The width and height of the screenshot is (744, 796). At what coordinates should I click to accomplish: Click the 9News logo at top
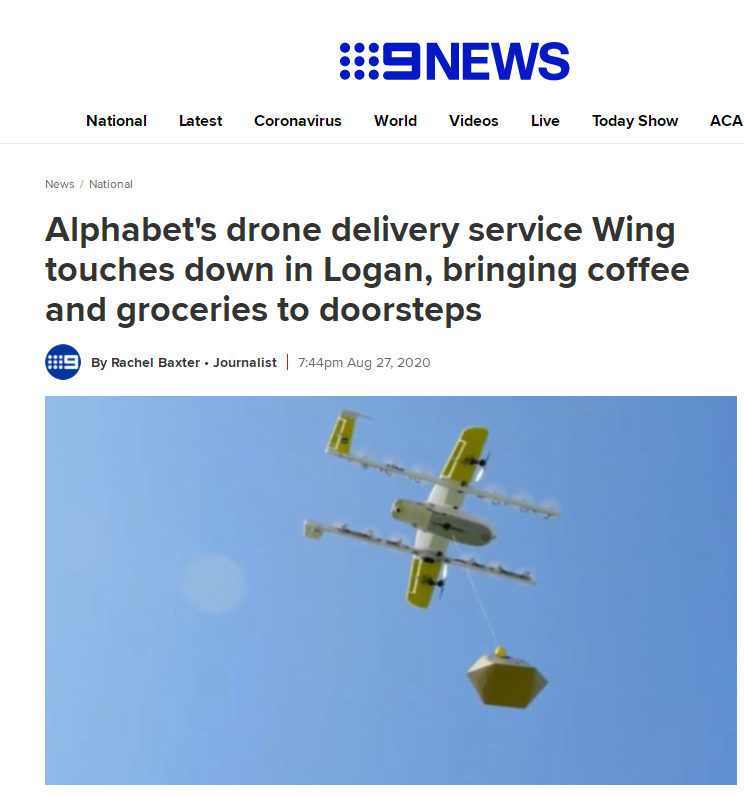pos(455,61)
